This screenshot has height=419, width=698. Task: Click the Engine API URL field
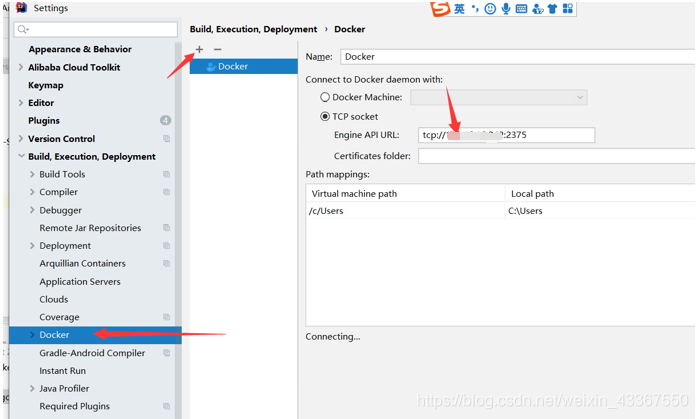(x=506, y=135)
